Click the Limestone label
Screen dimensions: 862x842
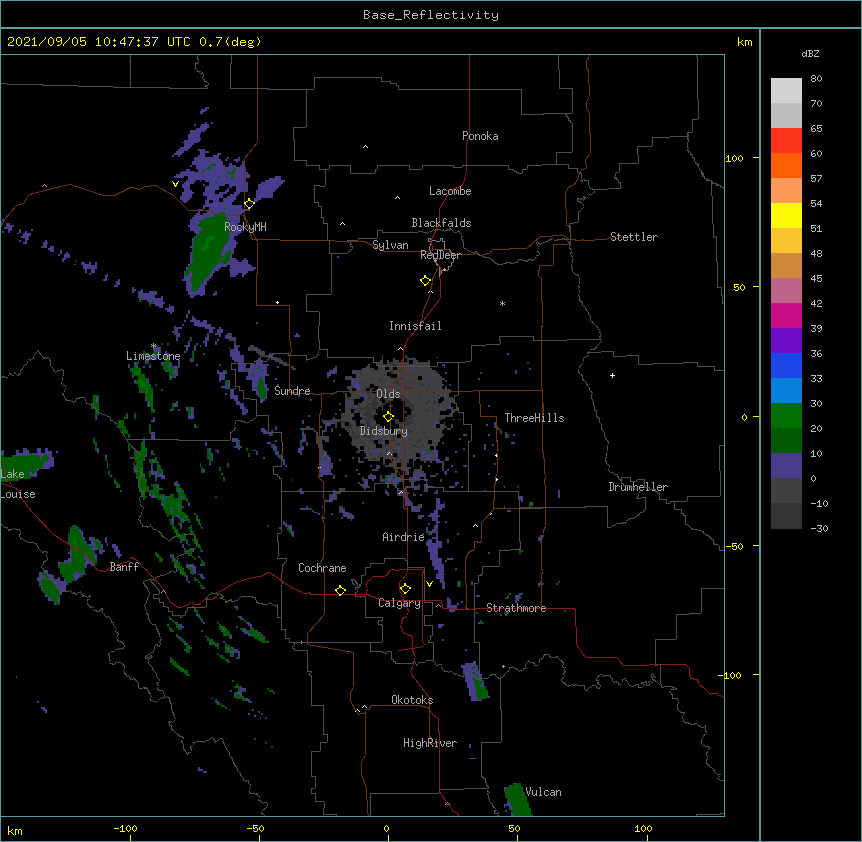click(153, 356)
